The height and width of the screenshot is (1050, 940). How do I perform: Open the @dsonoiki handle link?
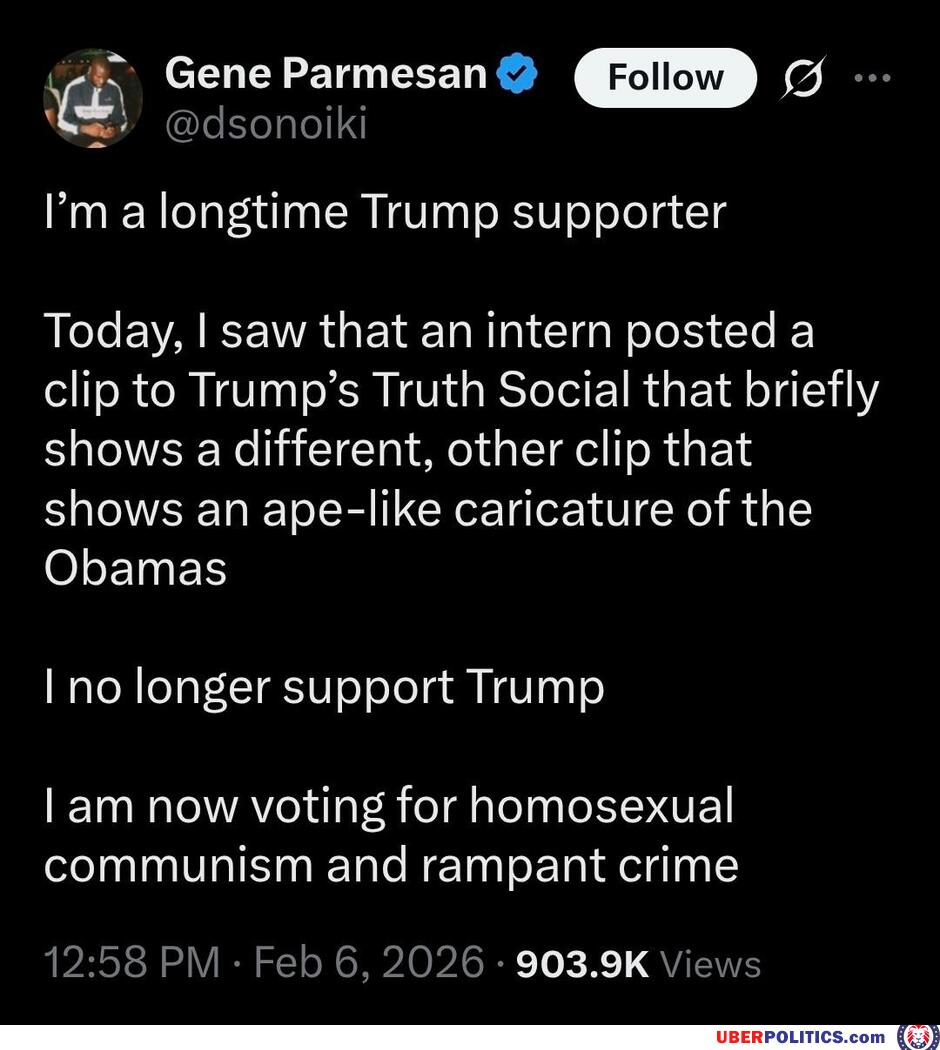[265, 124]
